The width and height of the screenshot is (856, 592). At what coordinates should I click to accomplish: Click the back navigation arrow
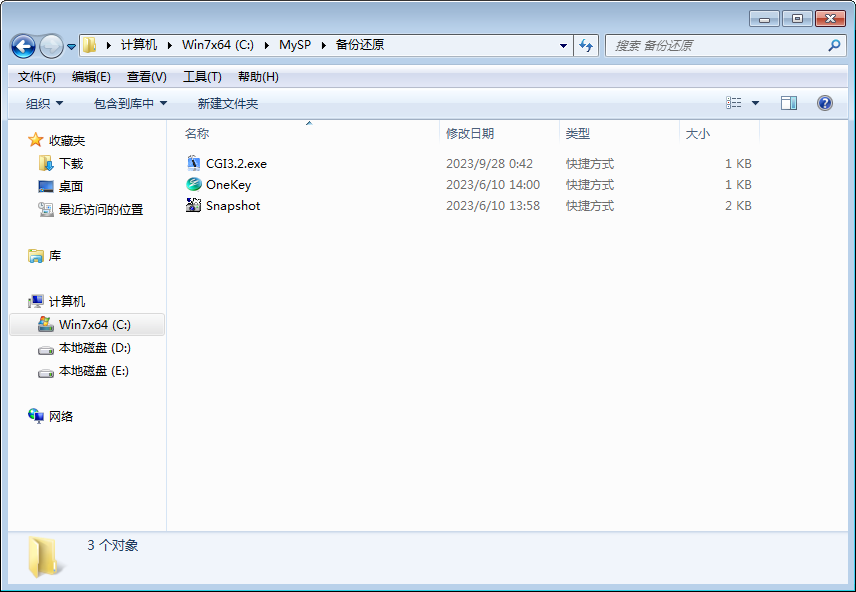tap(22, 46)
